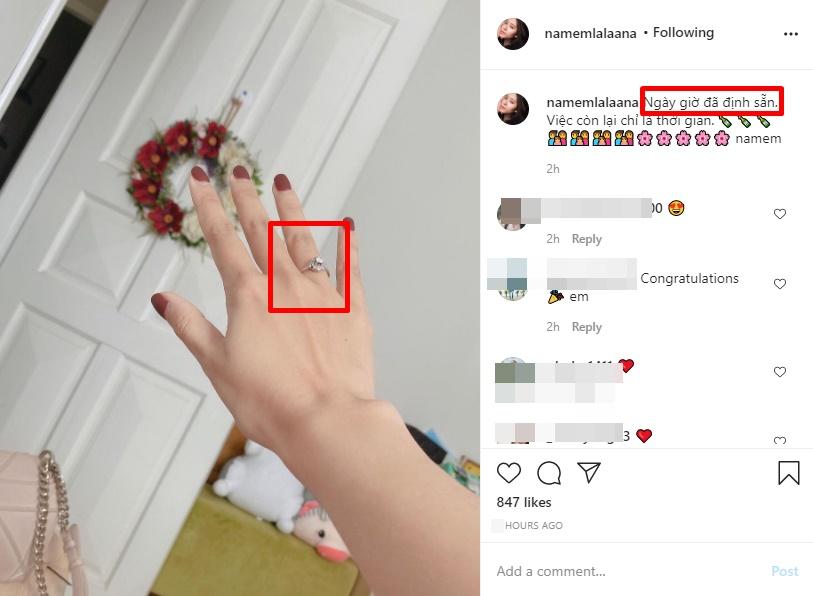Reply to the first comment
The height and width of the screenshot is (596, 813).
(x=586, y=239)
